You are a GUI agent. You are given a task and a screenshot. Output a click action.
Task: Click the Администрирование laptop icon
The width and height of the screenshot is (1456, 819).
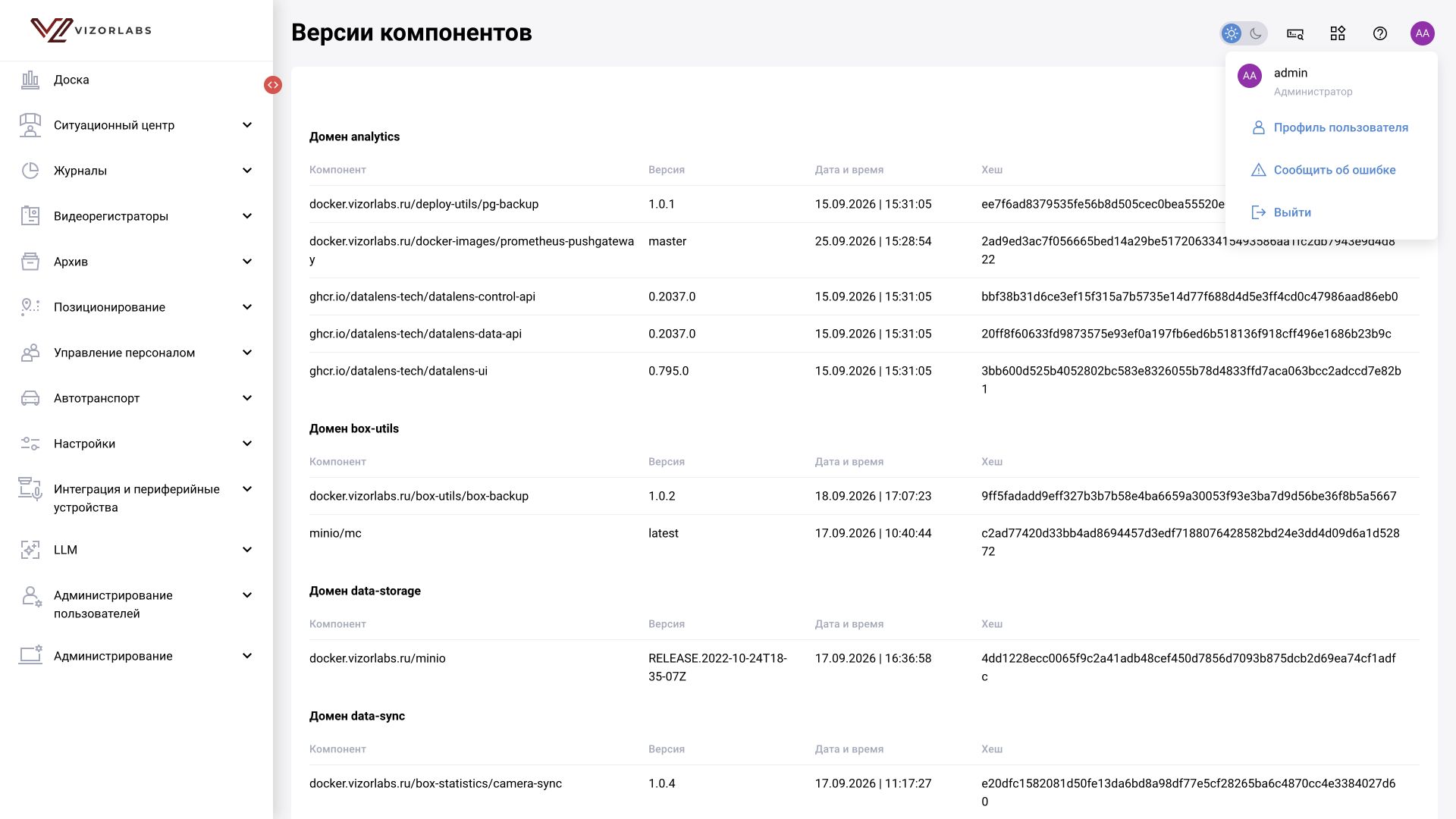[x=30, y=656]
